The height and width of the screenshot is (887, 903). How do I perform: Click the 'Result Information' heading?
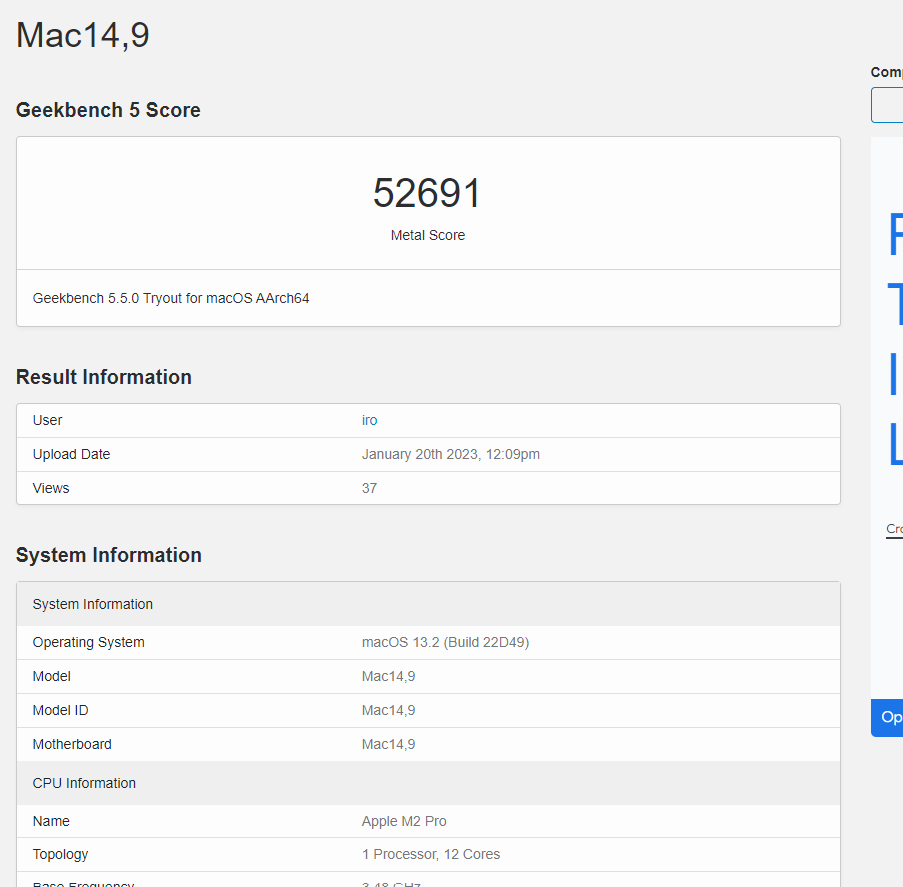point(104,377)
